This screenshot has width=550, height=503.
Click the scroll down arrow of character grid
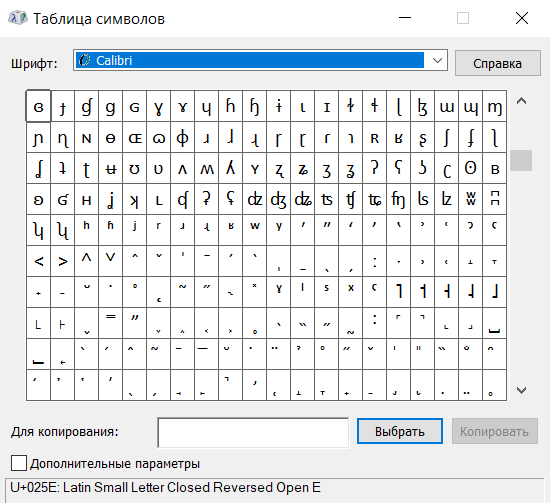tap(522, 390)
